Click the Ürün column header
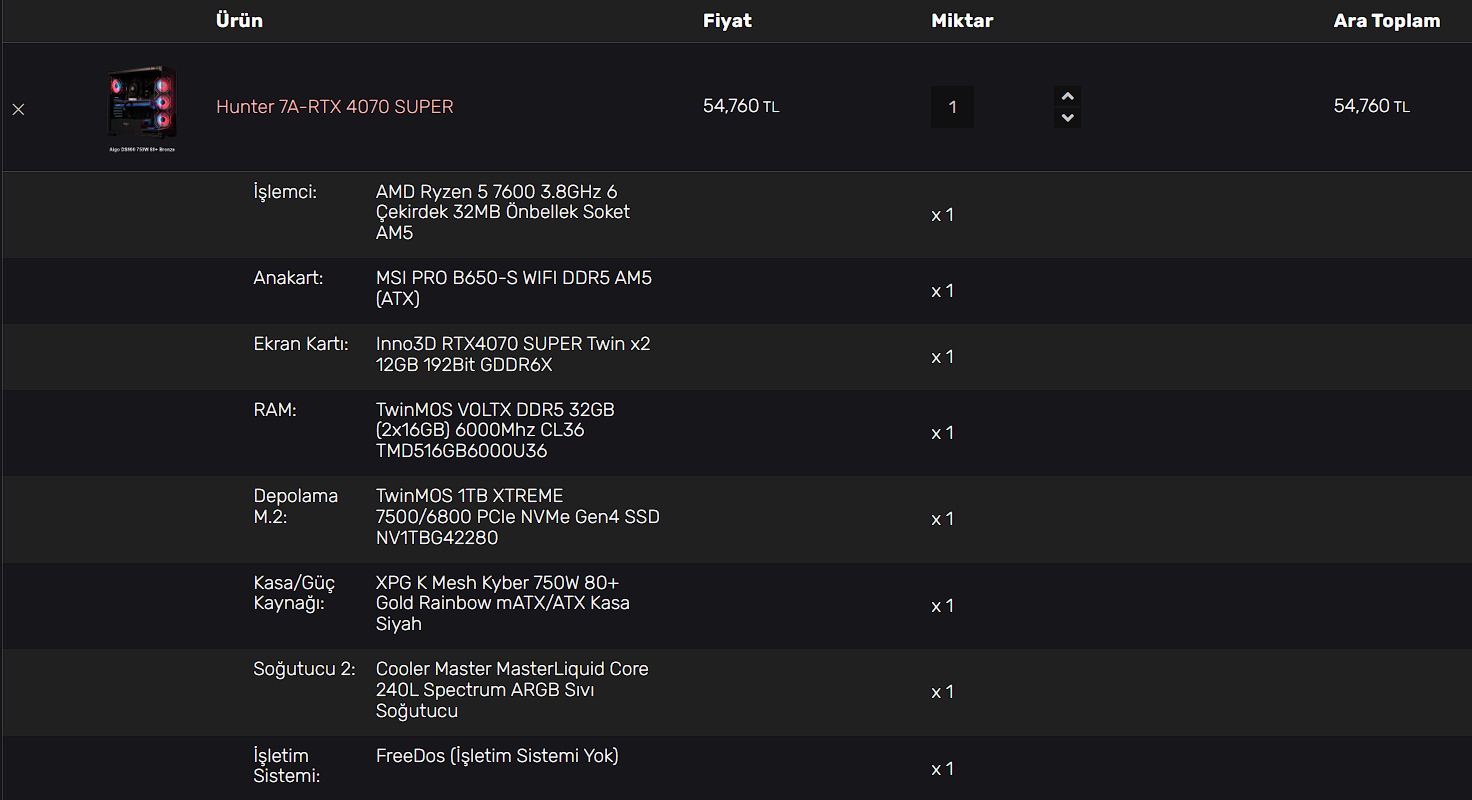The image size is (1472, 800). [x=239, y=20]
